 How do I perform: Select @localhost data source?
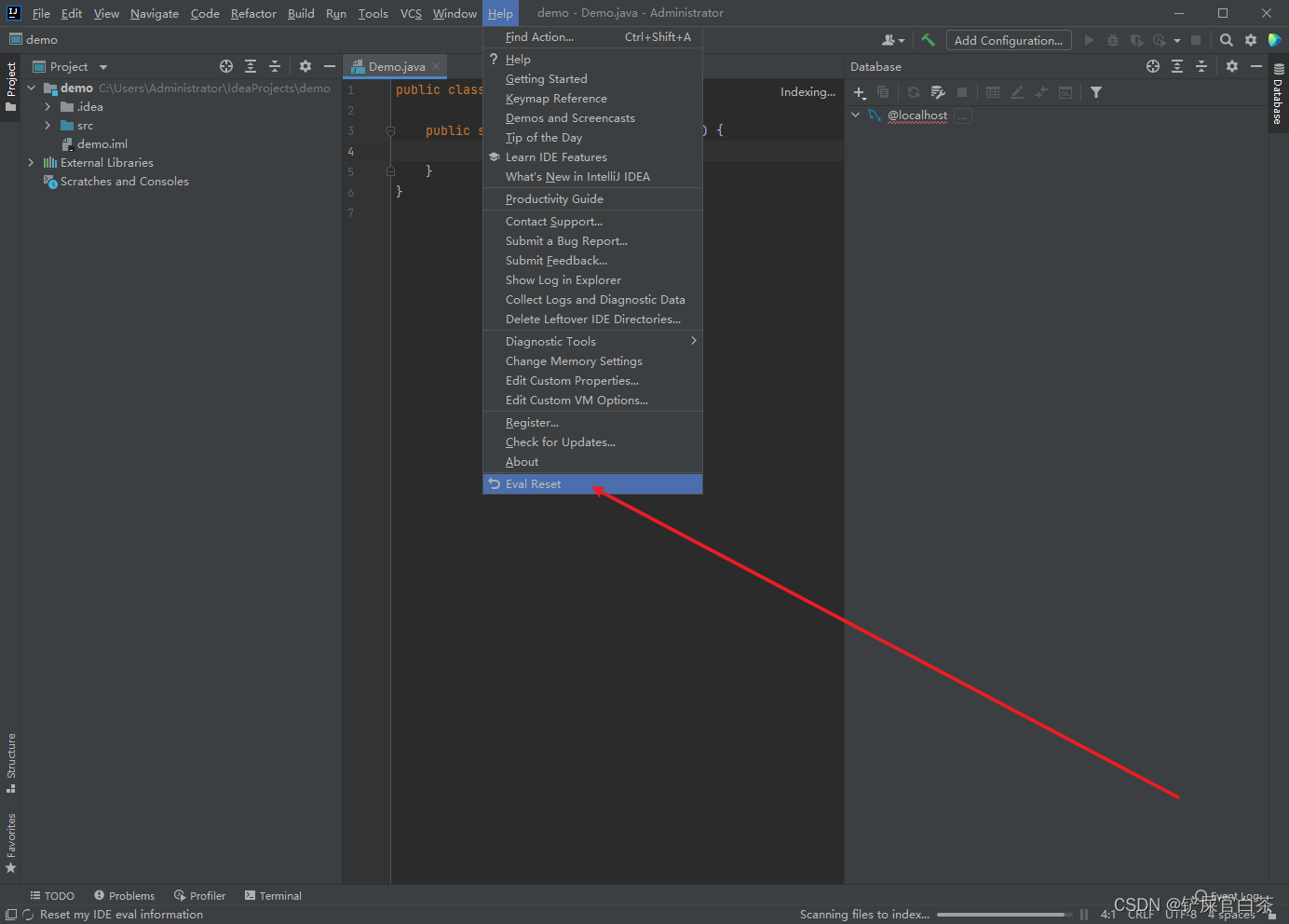(x=916, y=115)
